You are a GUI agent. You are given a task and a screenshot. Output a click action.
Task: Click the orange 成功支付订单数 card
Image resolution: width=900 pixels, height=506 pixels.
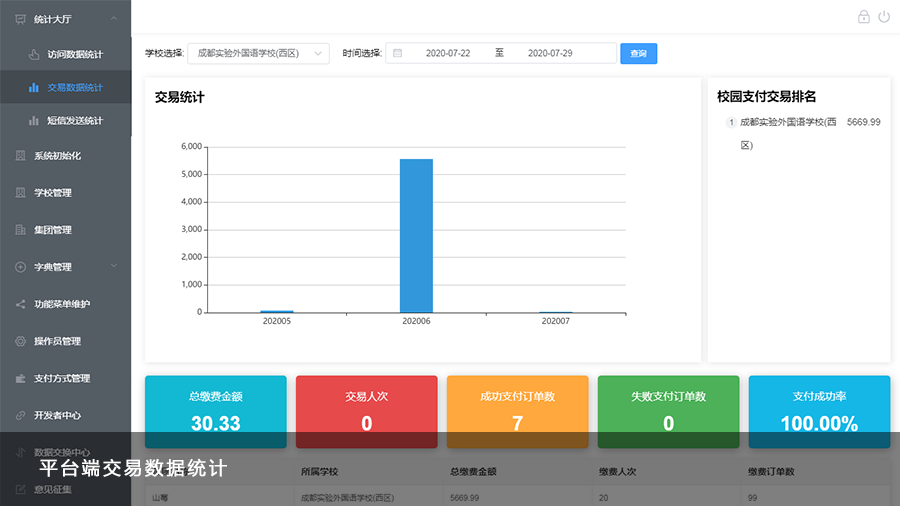coord(518,411)
